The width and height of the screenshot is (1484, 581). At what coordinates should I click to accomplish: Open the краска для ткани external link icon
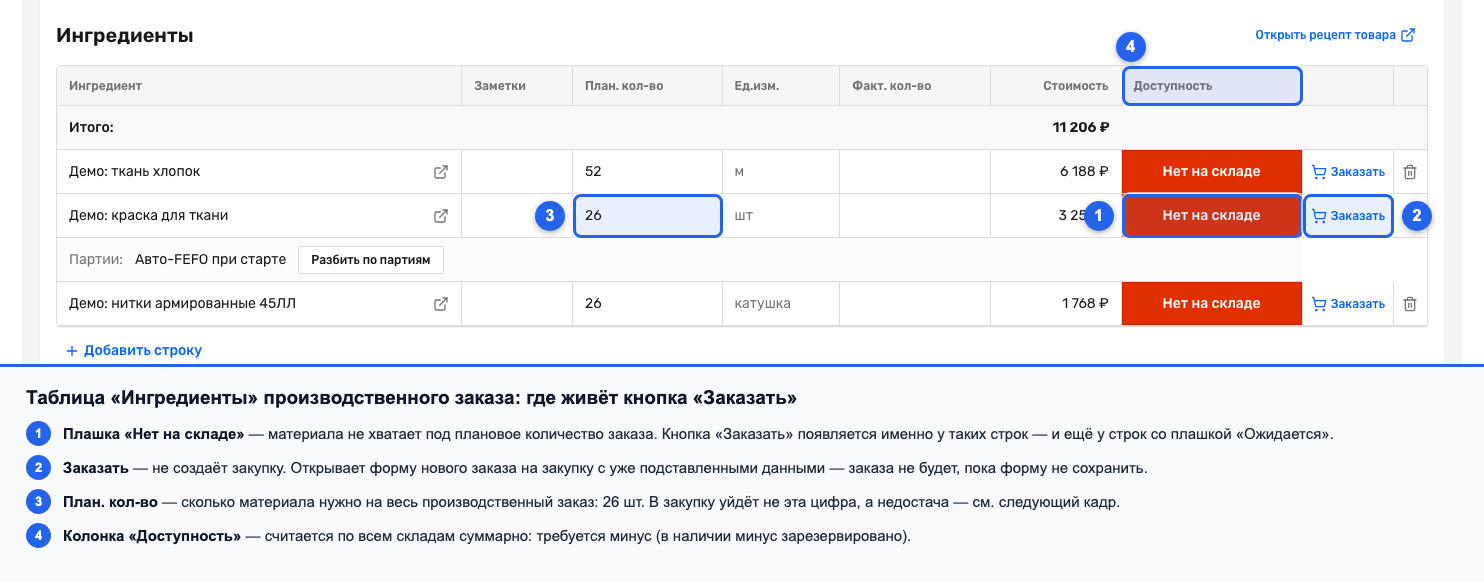coord(440,216)
